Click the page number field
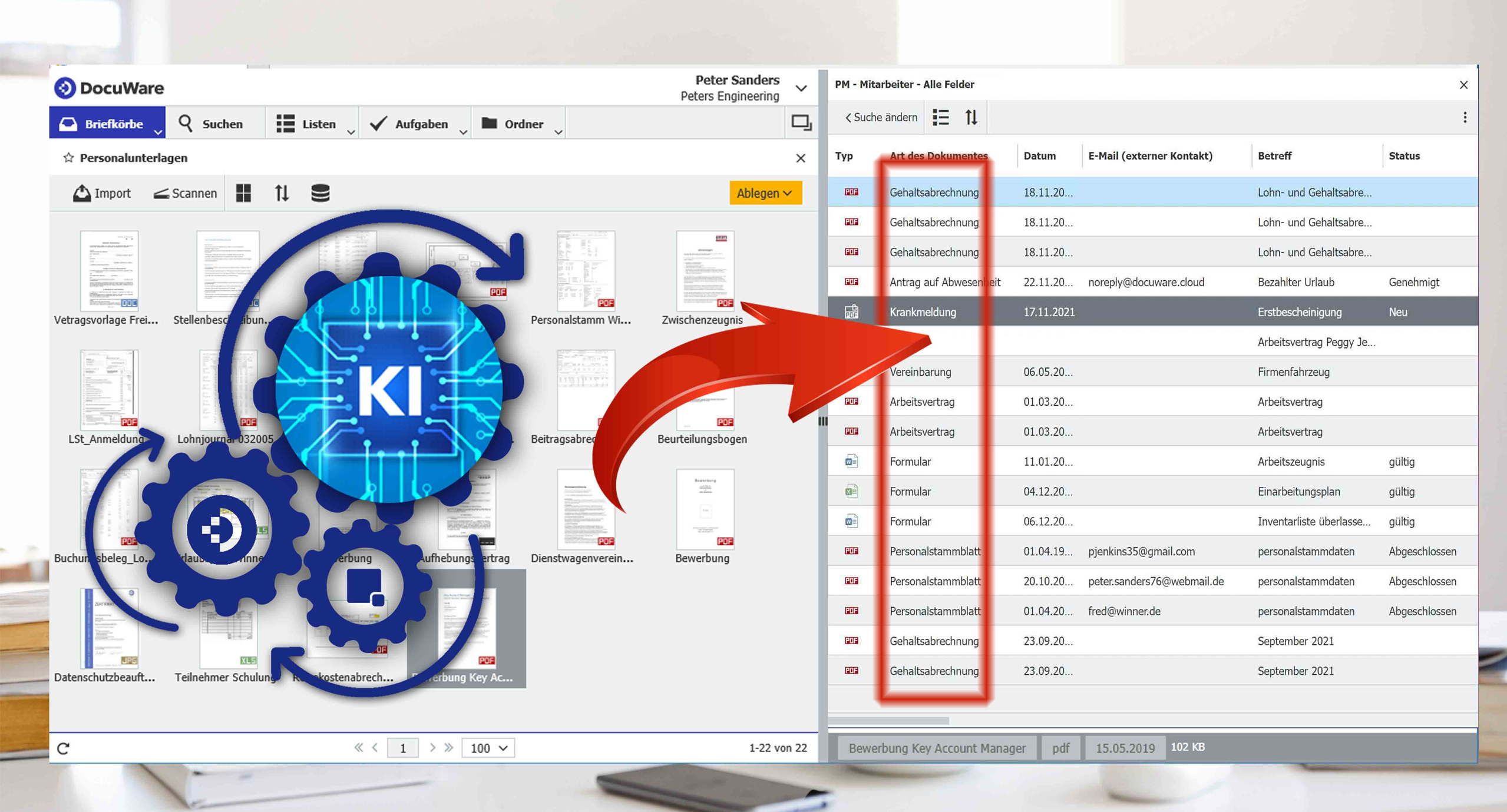Viewport: 1507px width, 812px height. coord(403,748)
